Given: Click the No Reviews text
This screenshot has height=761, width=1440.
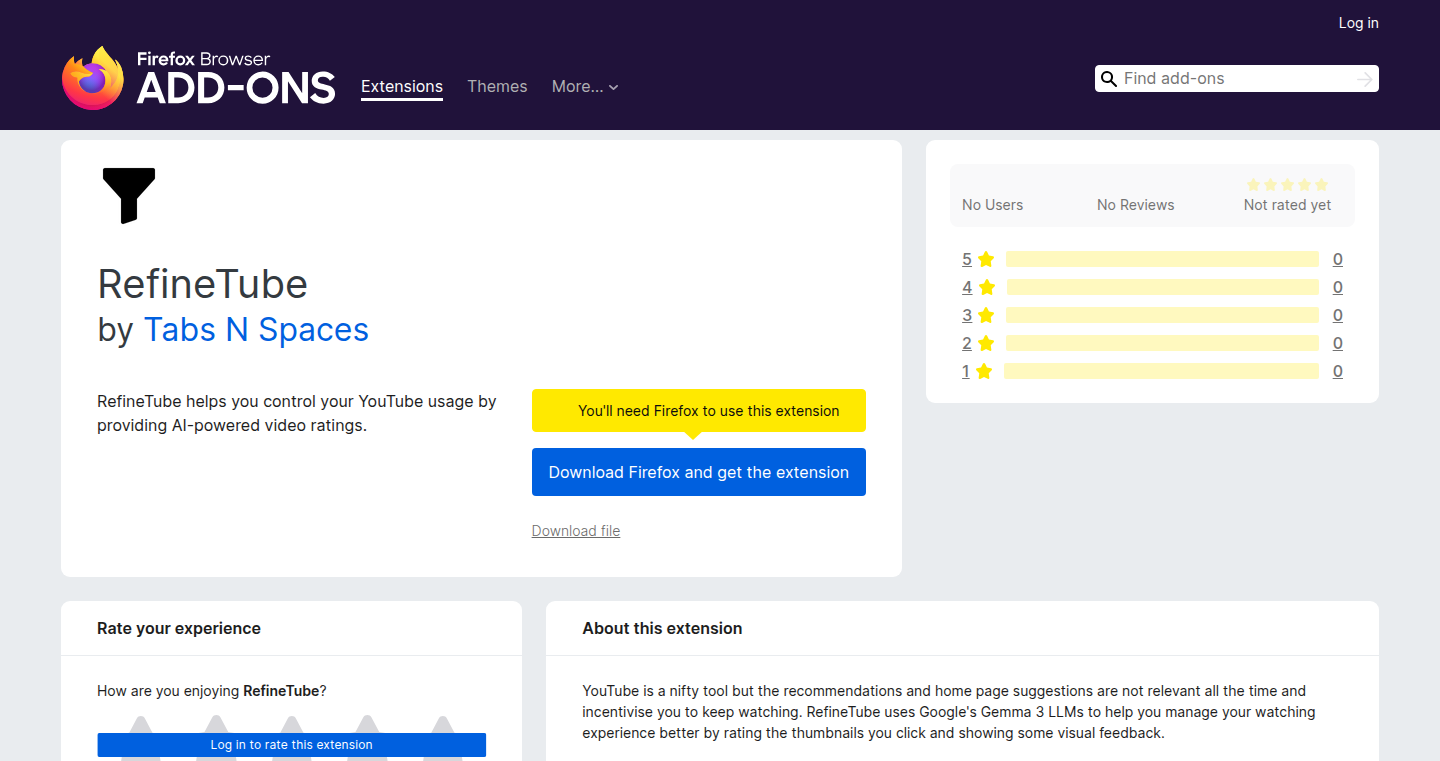Looking at the screenshot, I should coord(1136,205).
